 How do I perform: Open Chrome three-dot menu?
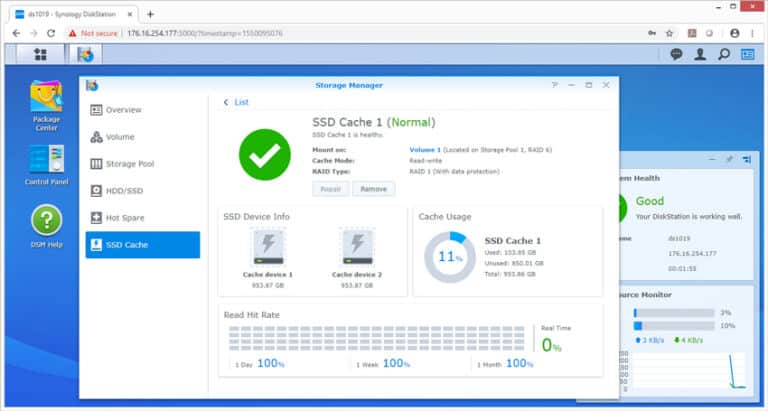click(x=752, y=33)
